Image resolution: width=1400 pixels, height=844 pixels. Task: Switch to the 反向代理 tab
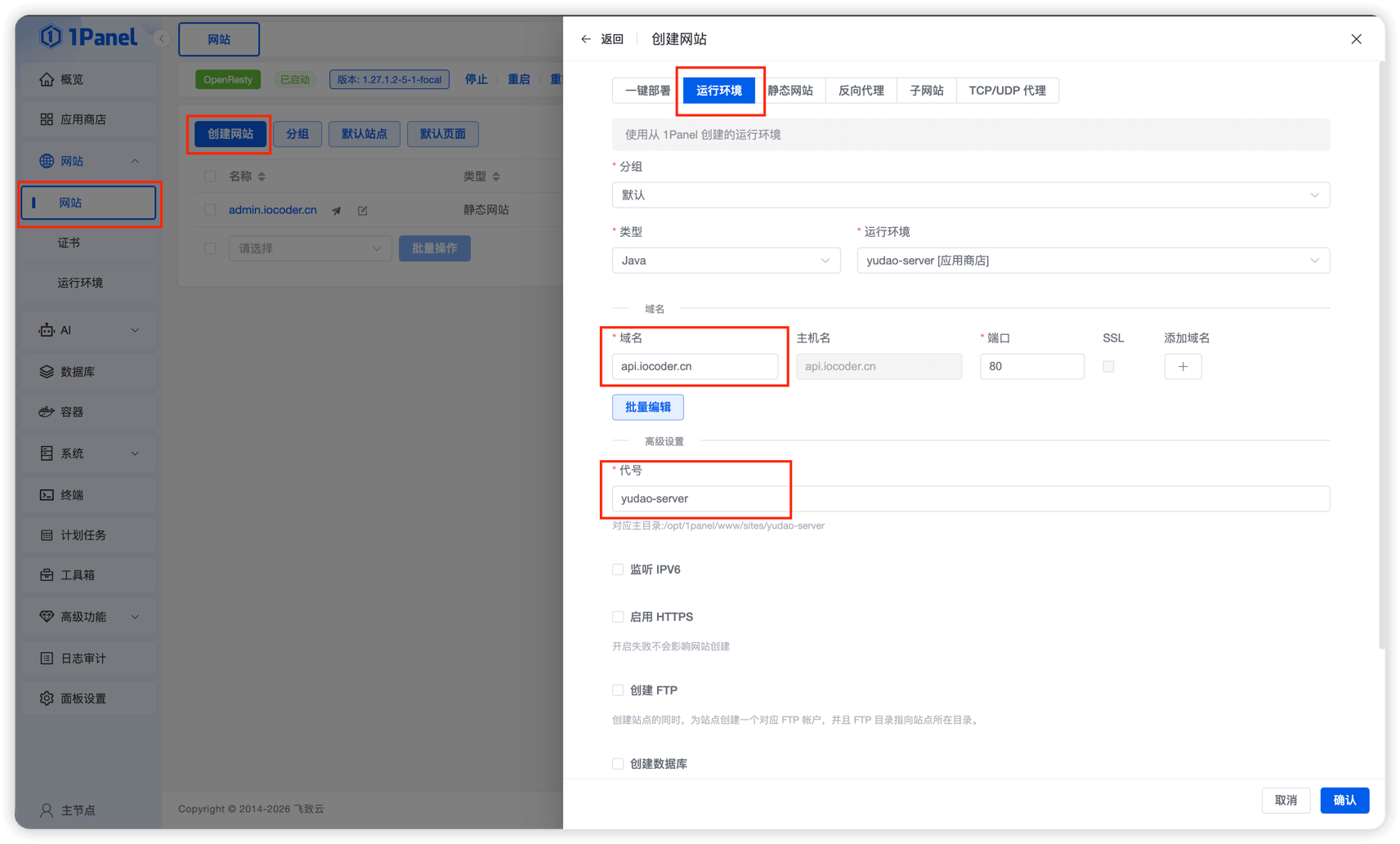coord(861,91)
